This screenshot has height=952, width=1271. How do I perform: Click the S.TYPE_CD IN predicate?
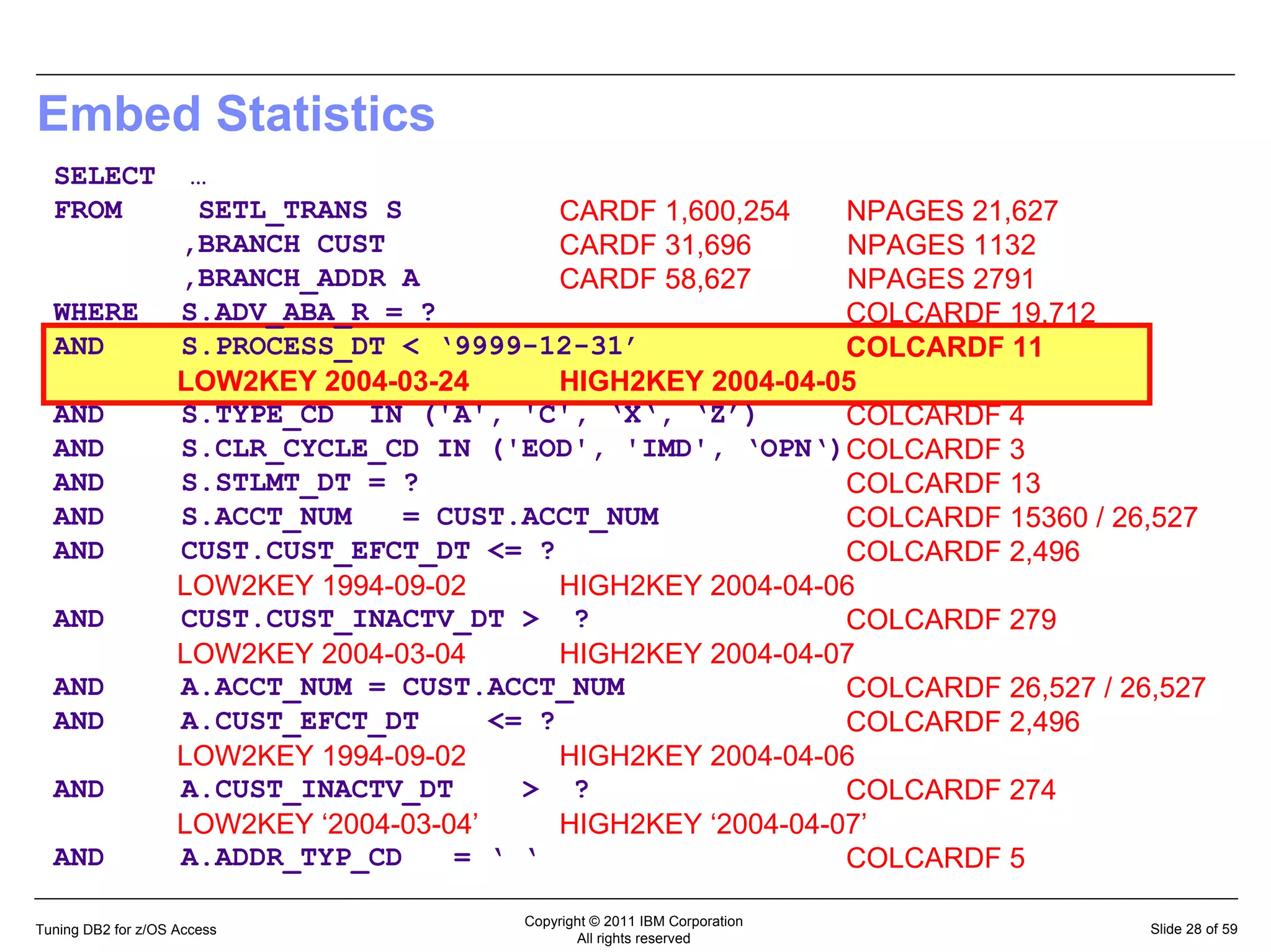click(x=469, y=415)
